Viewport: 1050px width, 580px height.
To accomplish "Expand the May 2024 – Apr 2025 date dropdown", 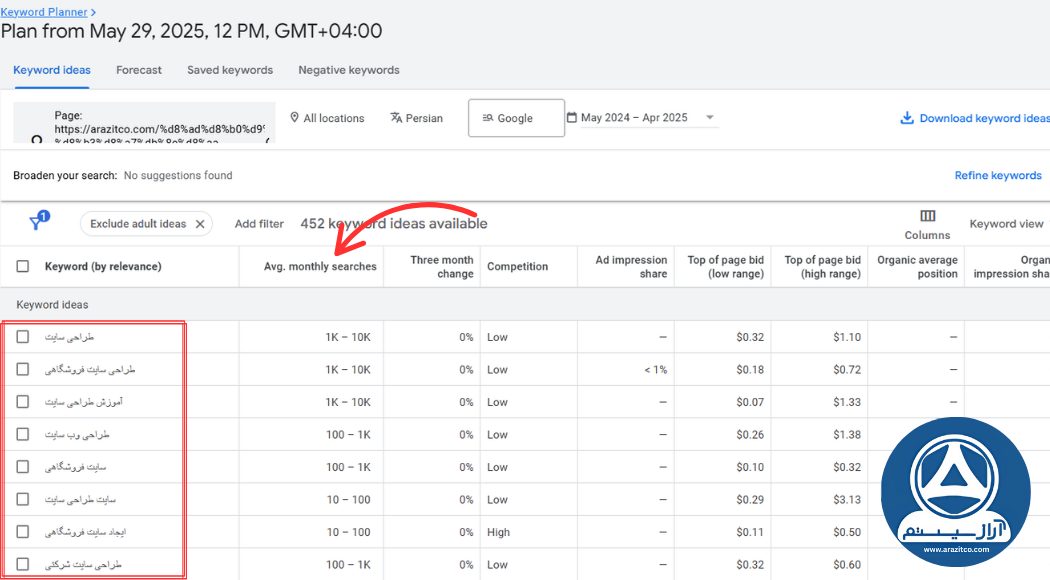I will [710, 118].
